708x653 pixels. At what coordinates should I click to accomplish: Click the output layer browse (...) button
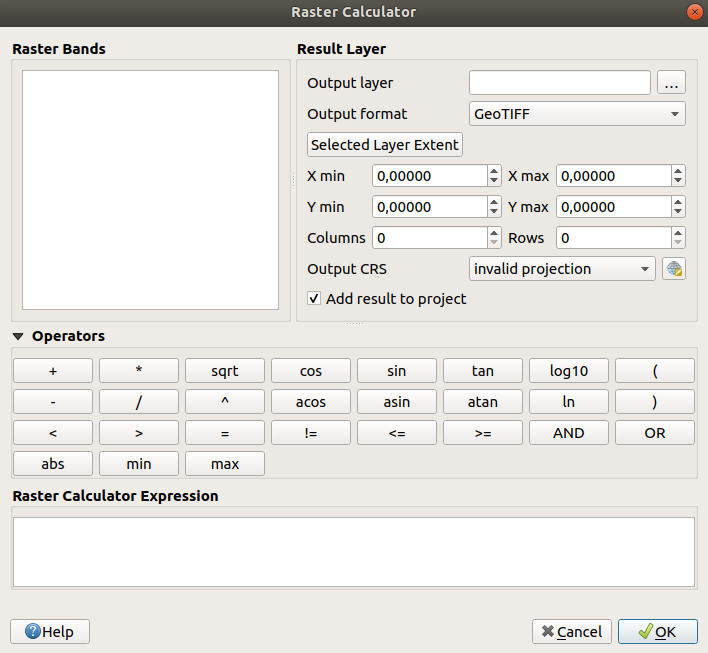coord(671,83)
